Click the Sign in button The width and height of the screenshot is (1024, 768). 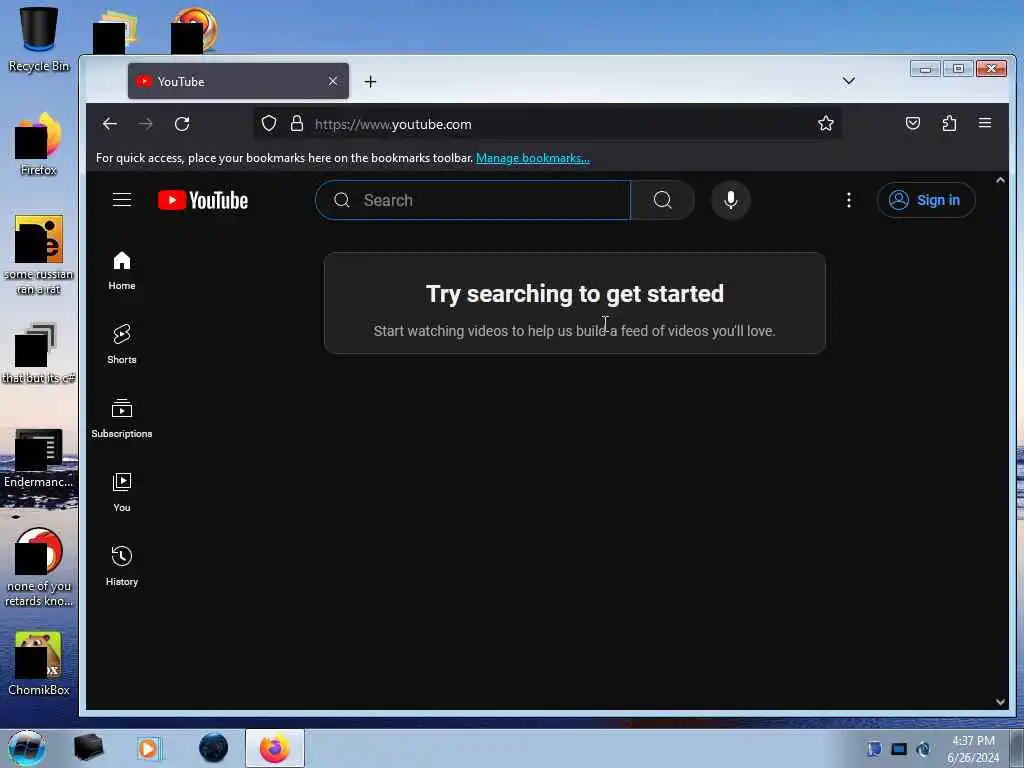926,200
